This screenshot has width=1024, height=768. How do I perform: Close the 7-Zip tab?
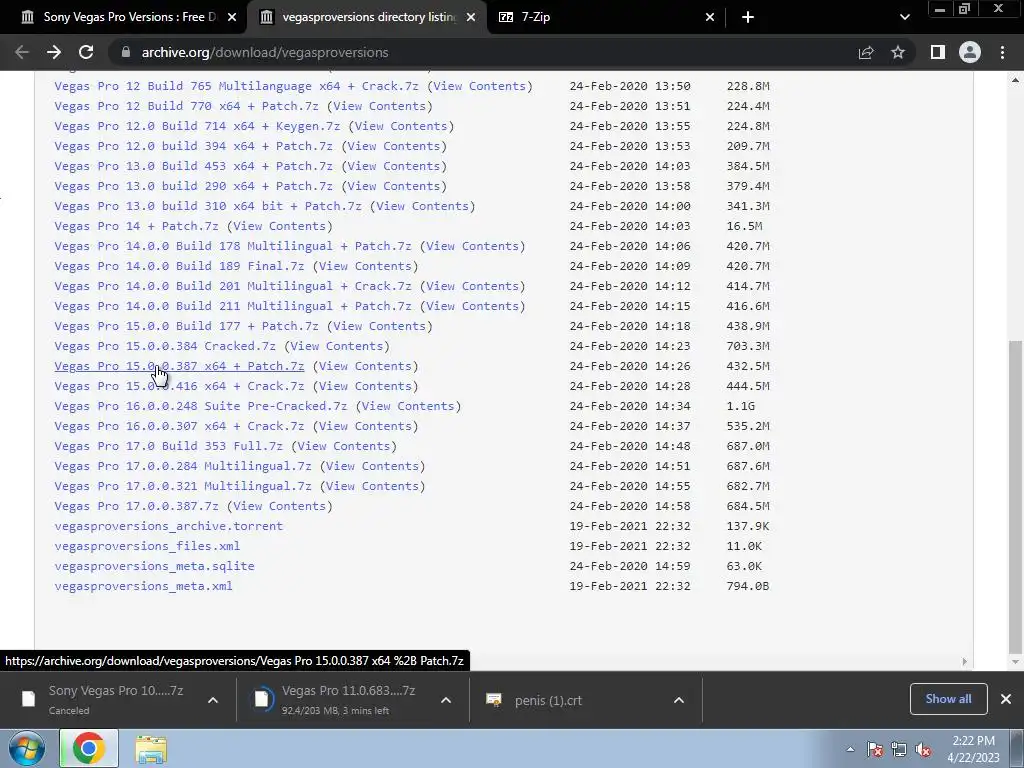coord(710,17)
